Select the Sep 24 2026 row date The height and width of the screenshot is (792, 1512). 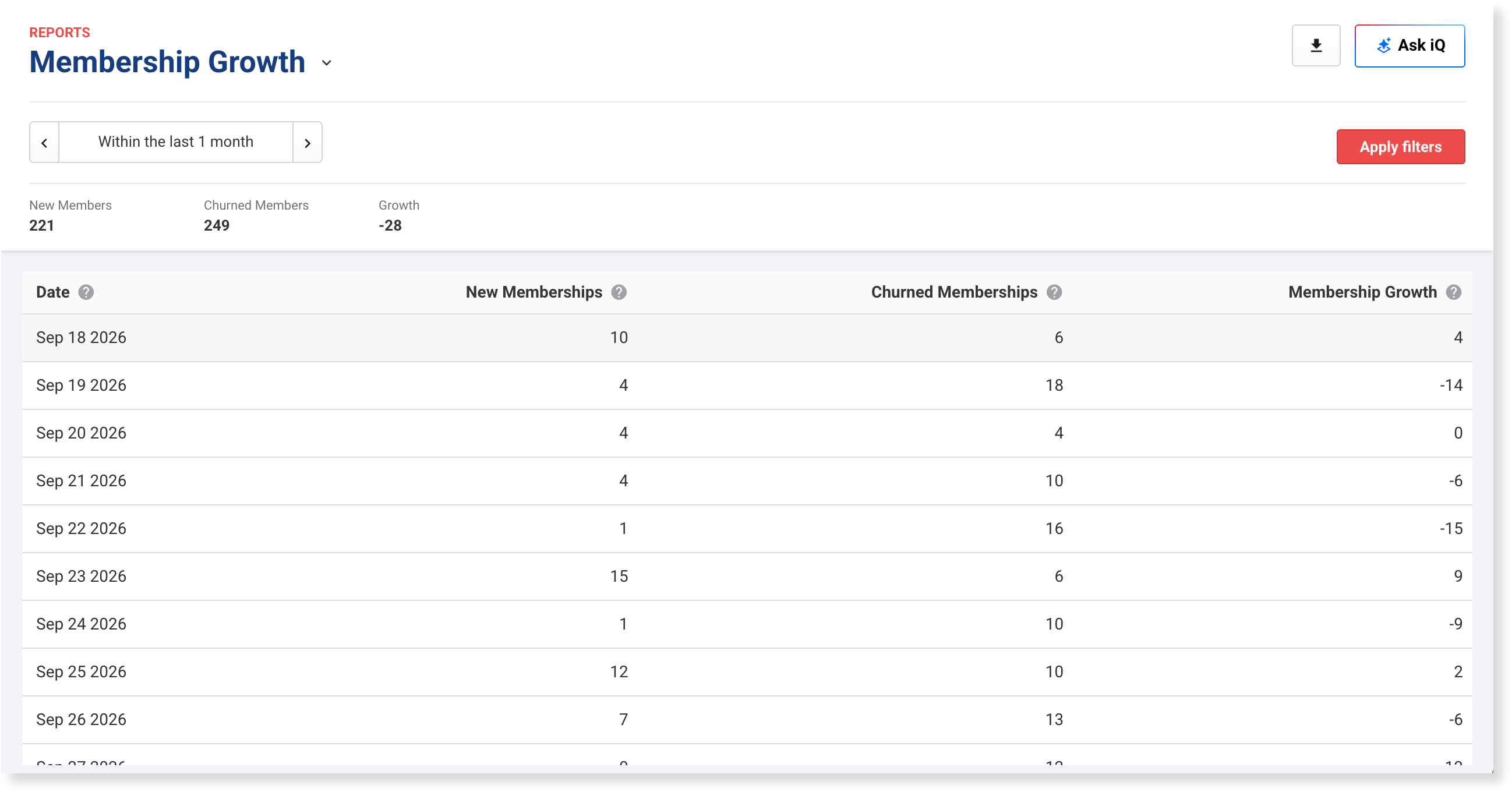click(x=81, y=624)
